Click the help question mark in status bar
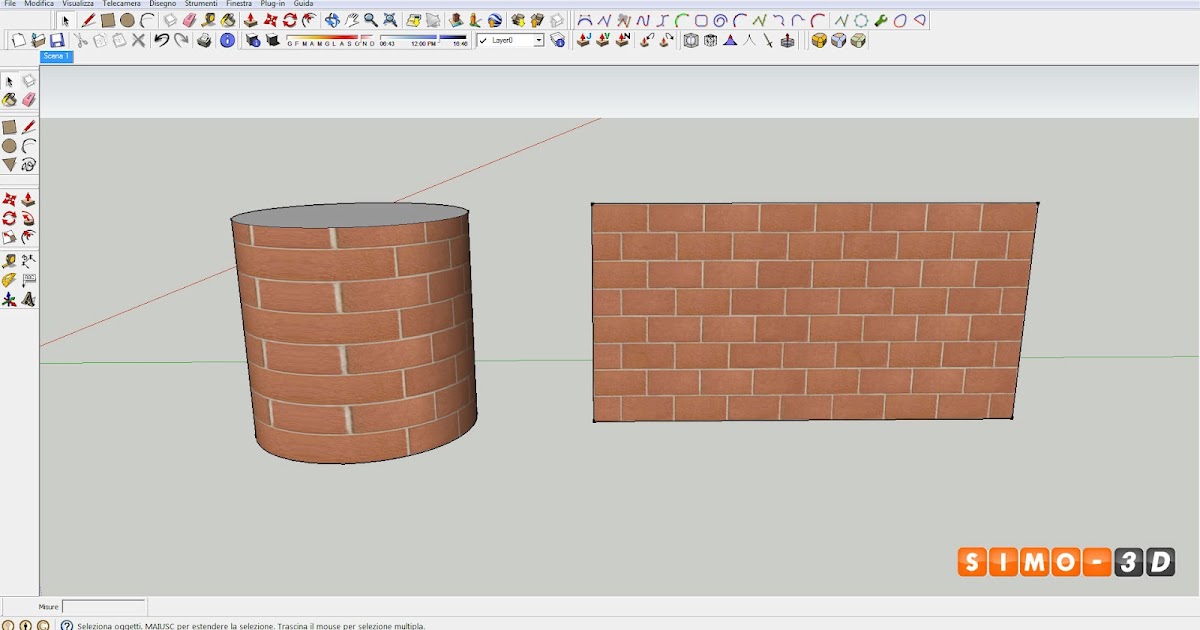This screenshot has height=630, width=1200. [x=66, y=626]
